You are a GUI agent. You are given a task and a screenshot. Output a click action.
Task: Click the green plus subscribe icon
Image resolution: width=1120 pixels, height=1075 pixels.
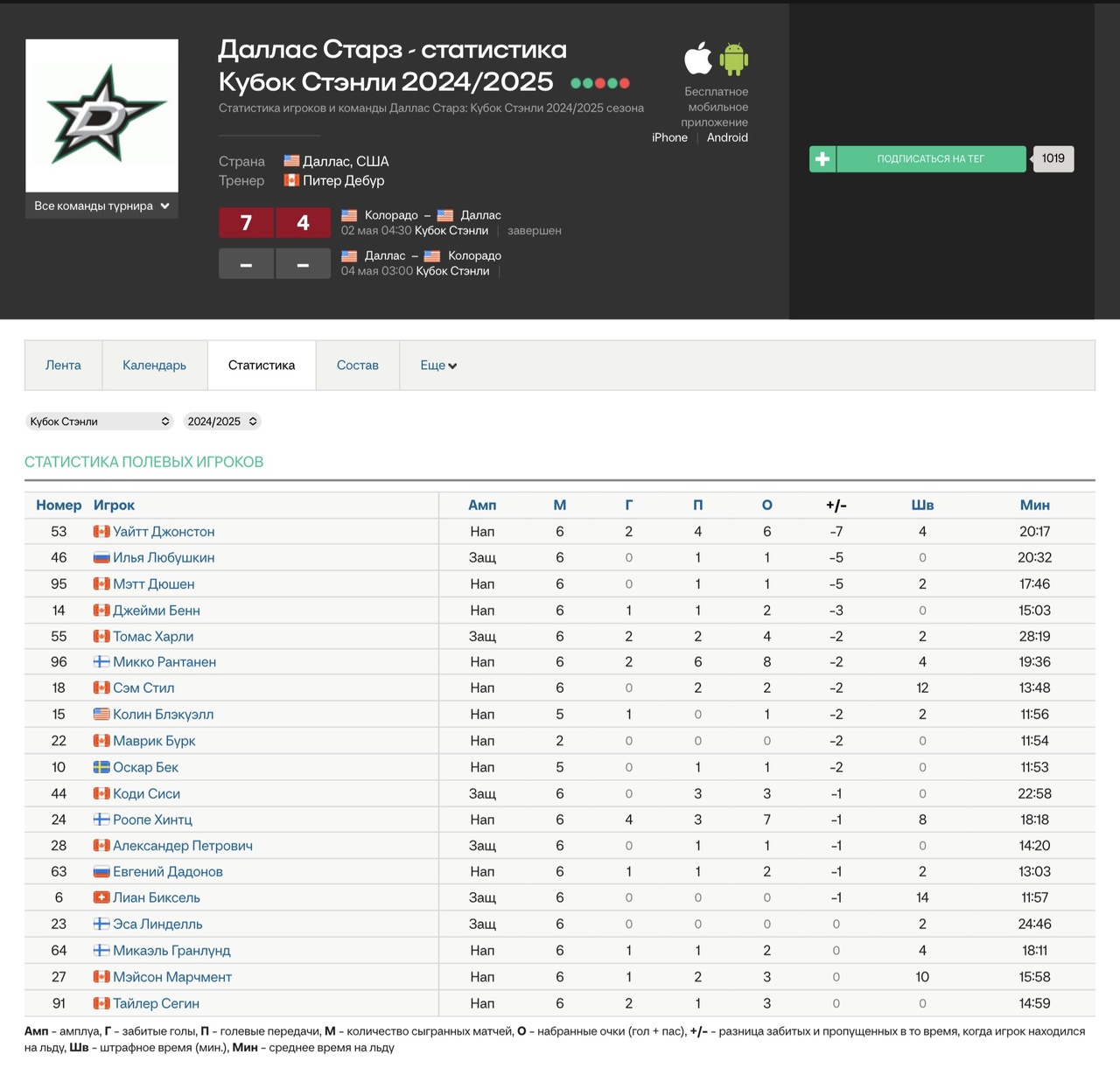click(822, 159)
